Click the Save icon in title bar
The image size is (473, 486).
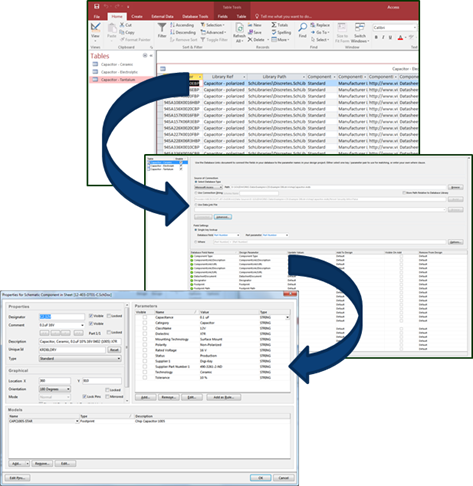tap(97, 7)
